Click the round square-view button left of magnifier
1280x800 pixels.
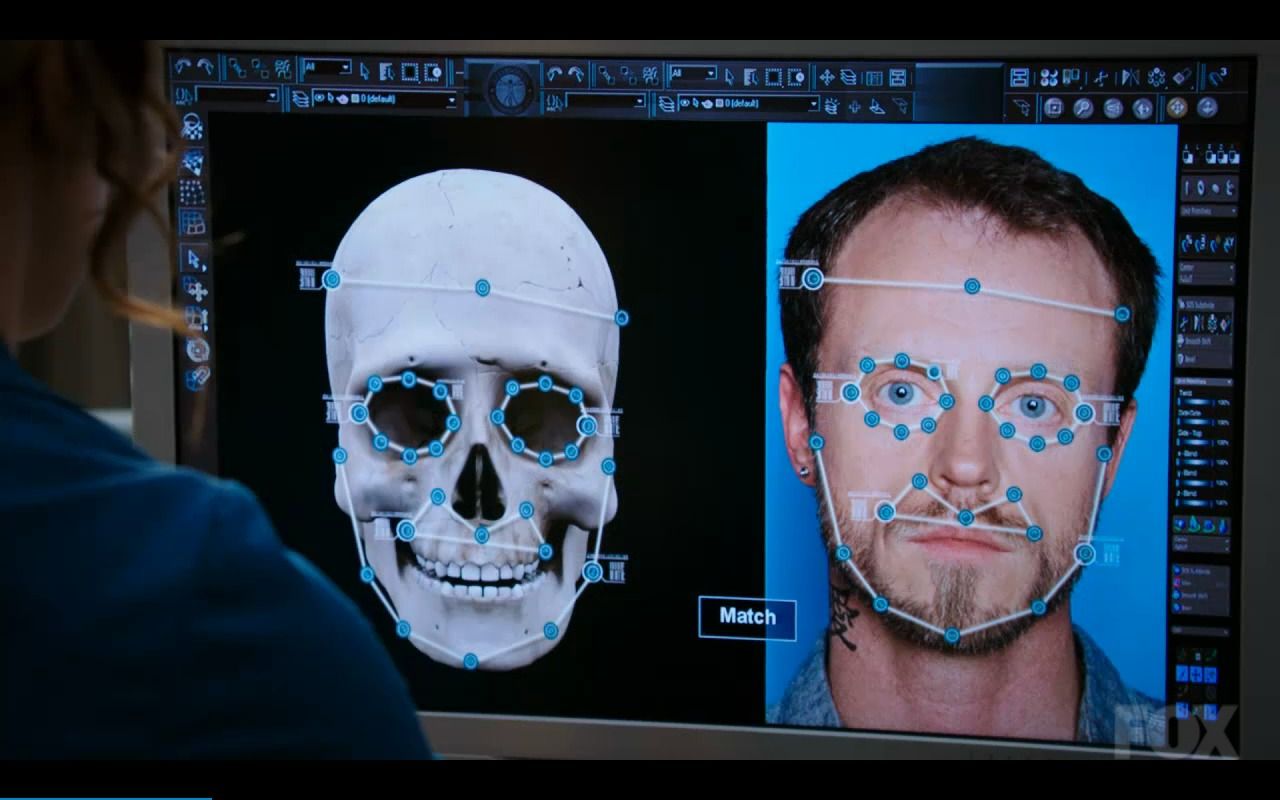[x=1053, y=108]
